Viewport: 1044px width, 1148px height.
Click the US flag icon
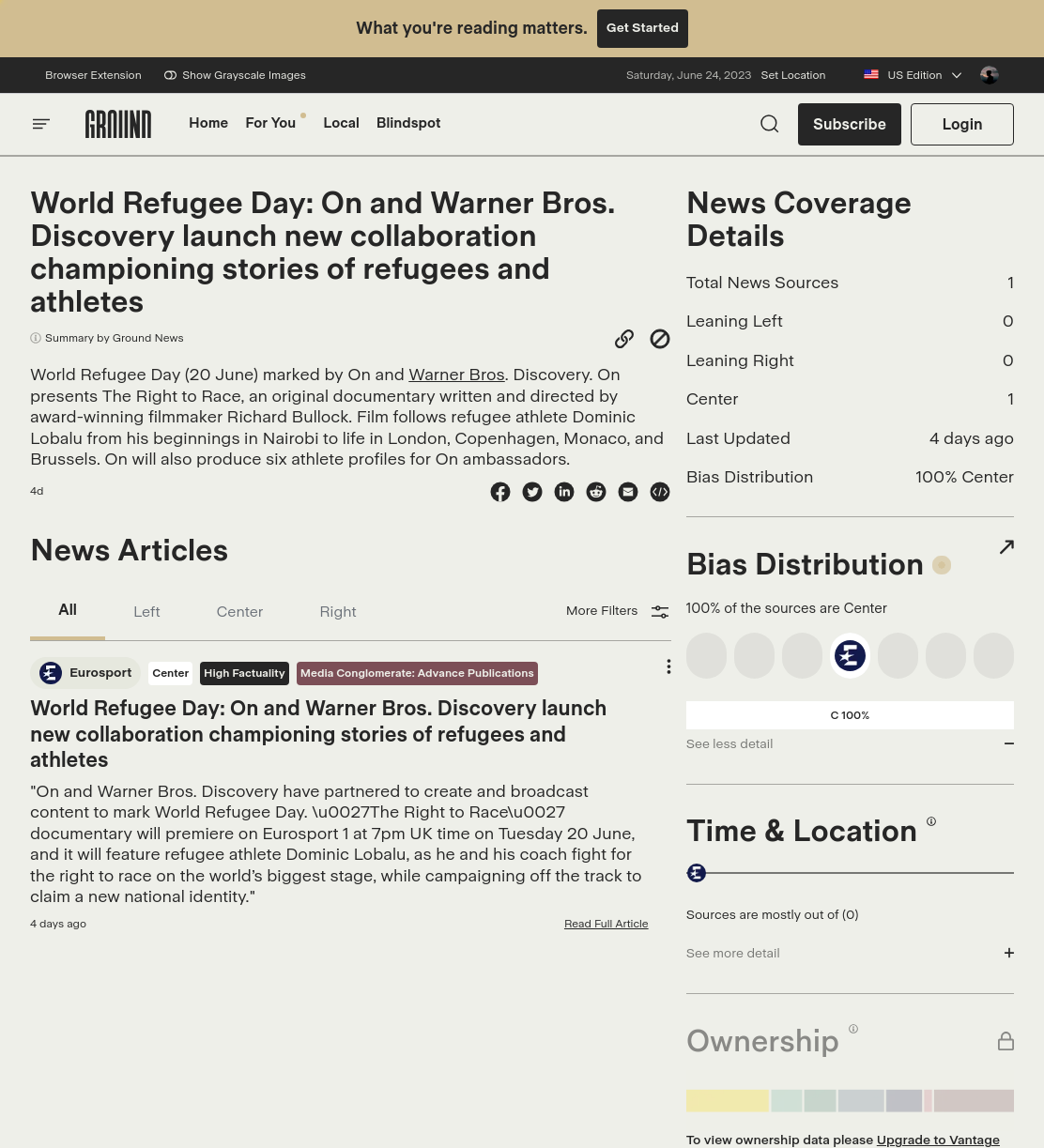pyautogui.click(x=871, y=75)
